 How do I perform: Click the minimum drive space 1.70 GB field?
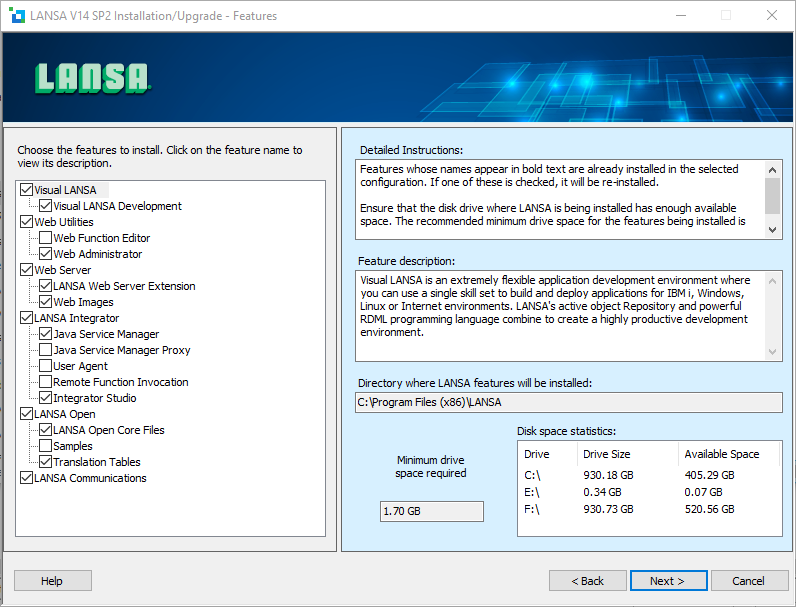(x=432, y=511)
